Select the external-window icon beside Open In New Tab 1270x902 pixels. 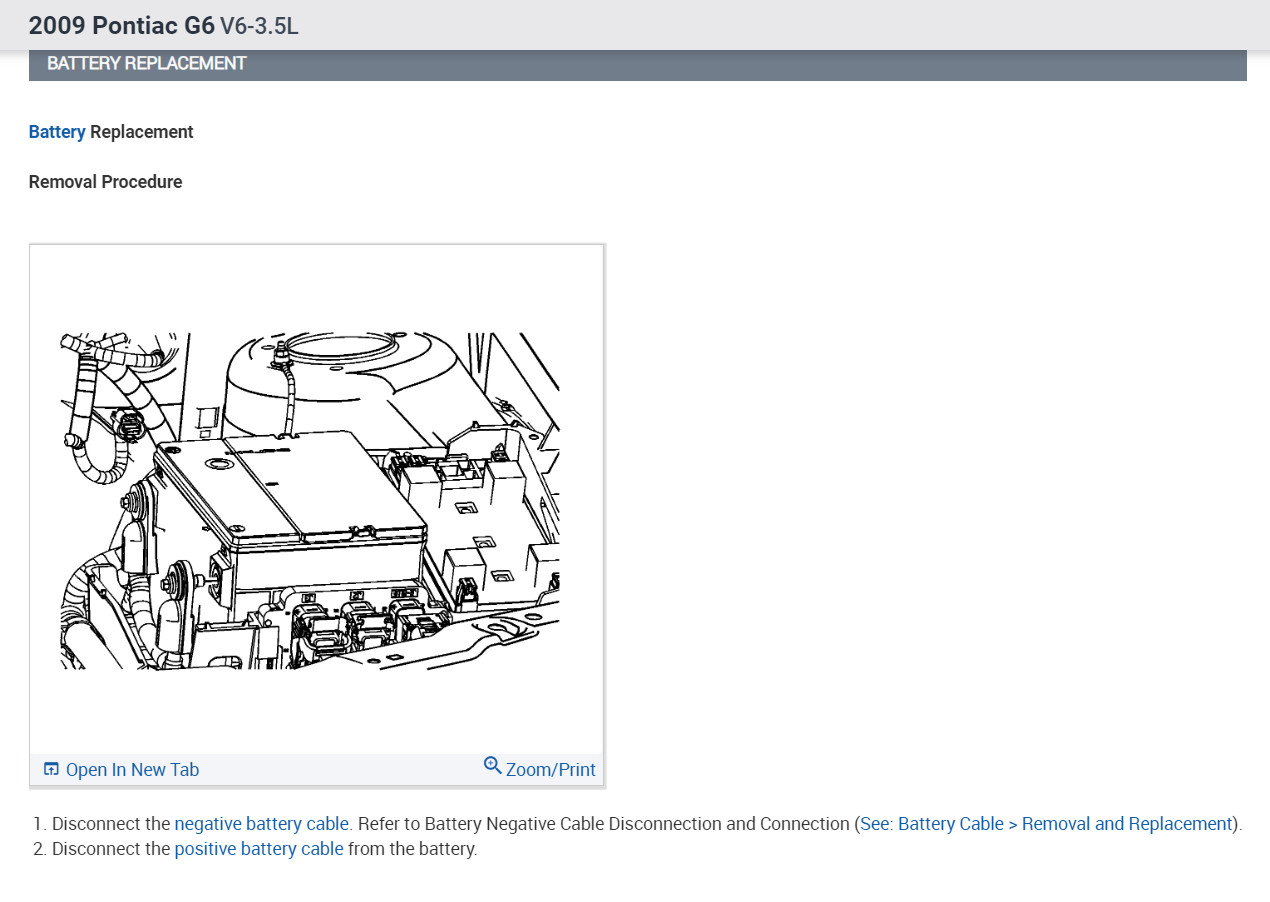[50, 768]
